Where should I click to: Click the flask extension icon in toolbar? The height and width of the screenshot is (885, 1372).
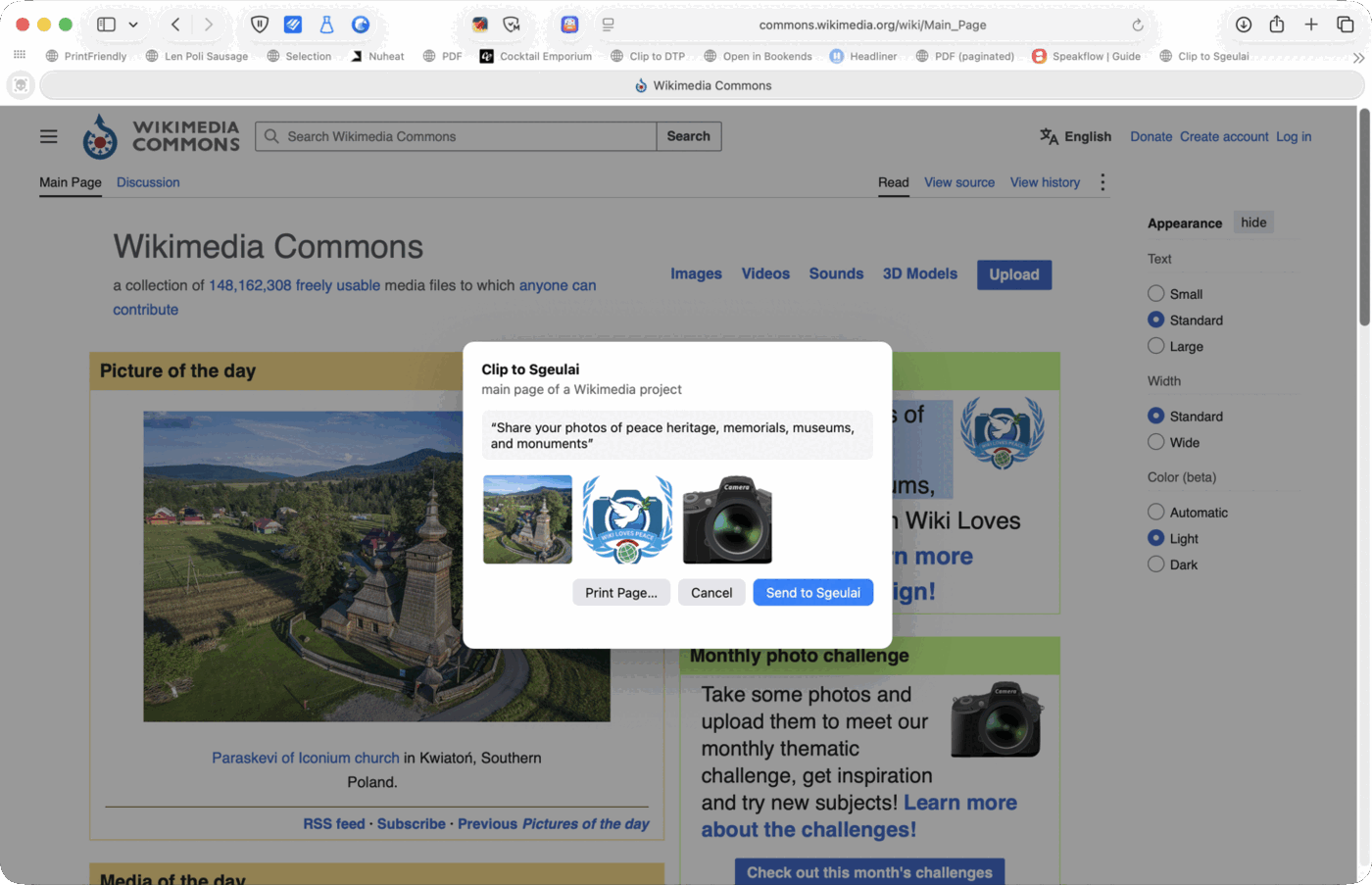tap(326, 25)
